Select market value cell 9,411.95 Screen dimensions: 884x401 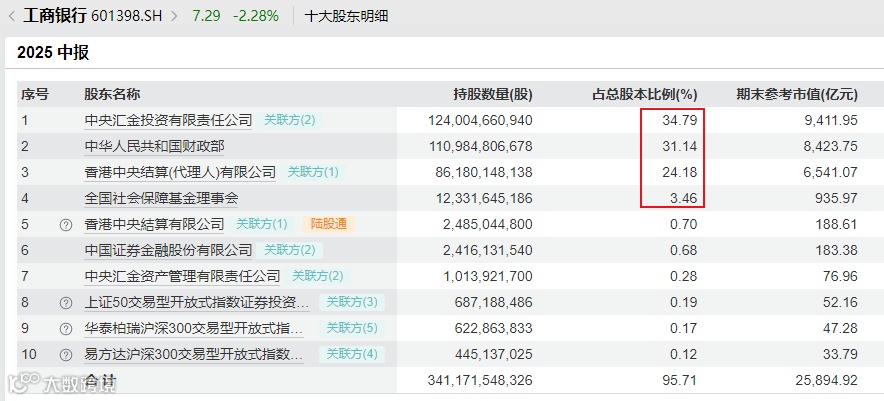pyautogui.click(x=832, y=120)
